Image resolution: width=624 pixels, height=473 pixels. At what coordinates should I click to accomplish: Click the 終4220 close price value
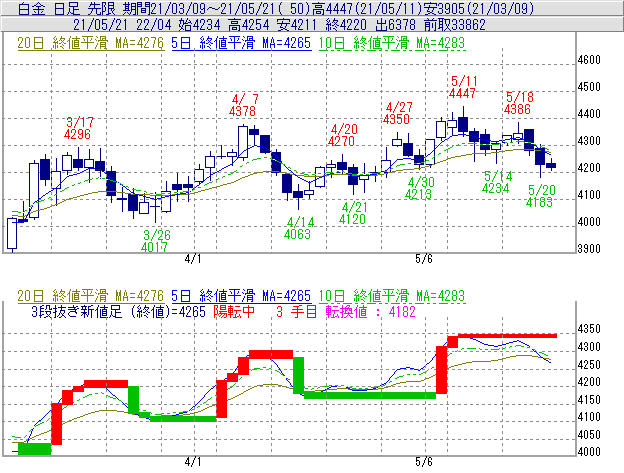point(346,25)
